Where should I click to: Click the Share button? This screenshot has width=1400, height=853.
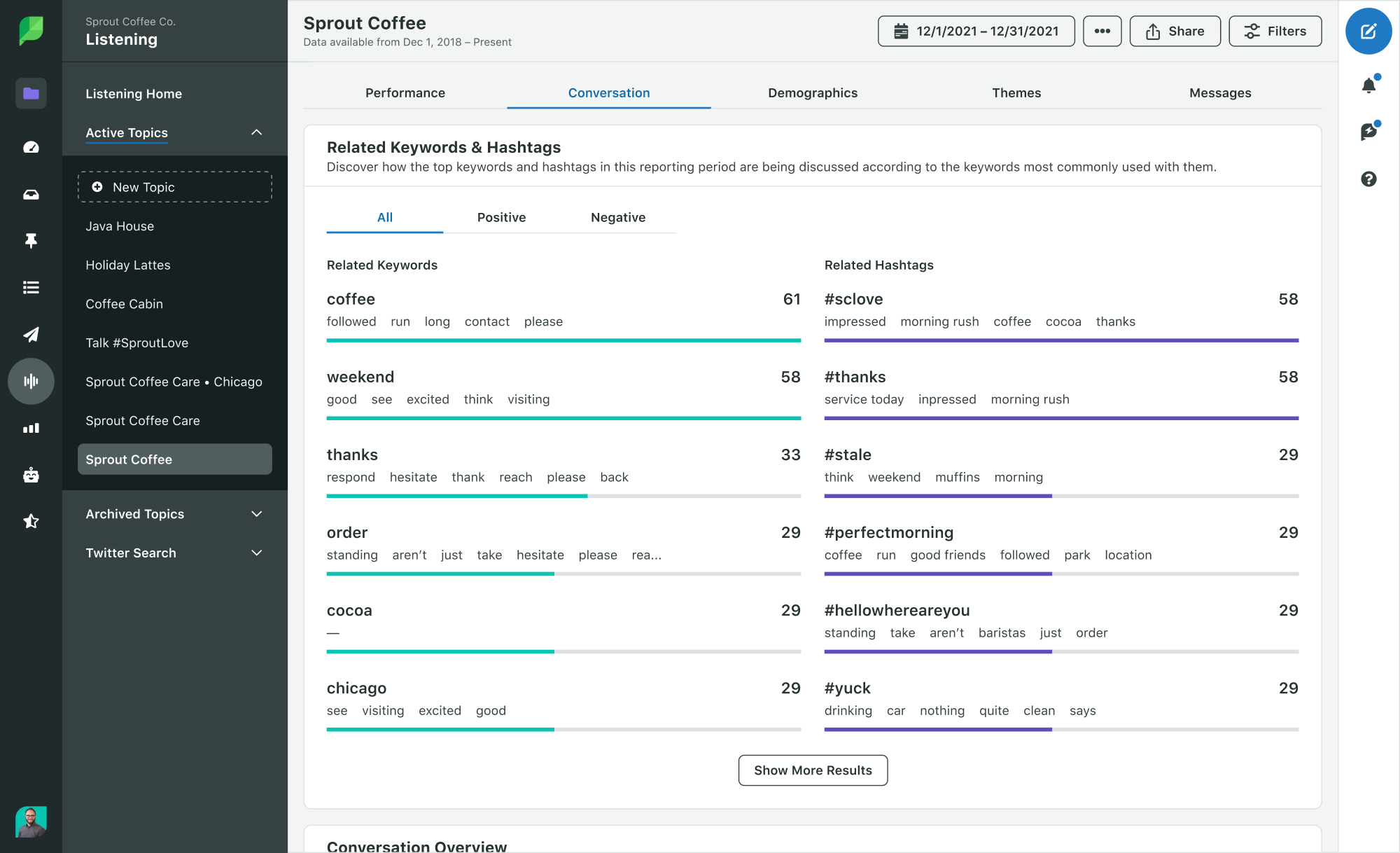point(1175,31)
